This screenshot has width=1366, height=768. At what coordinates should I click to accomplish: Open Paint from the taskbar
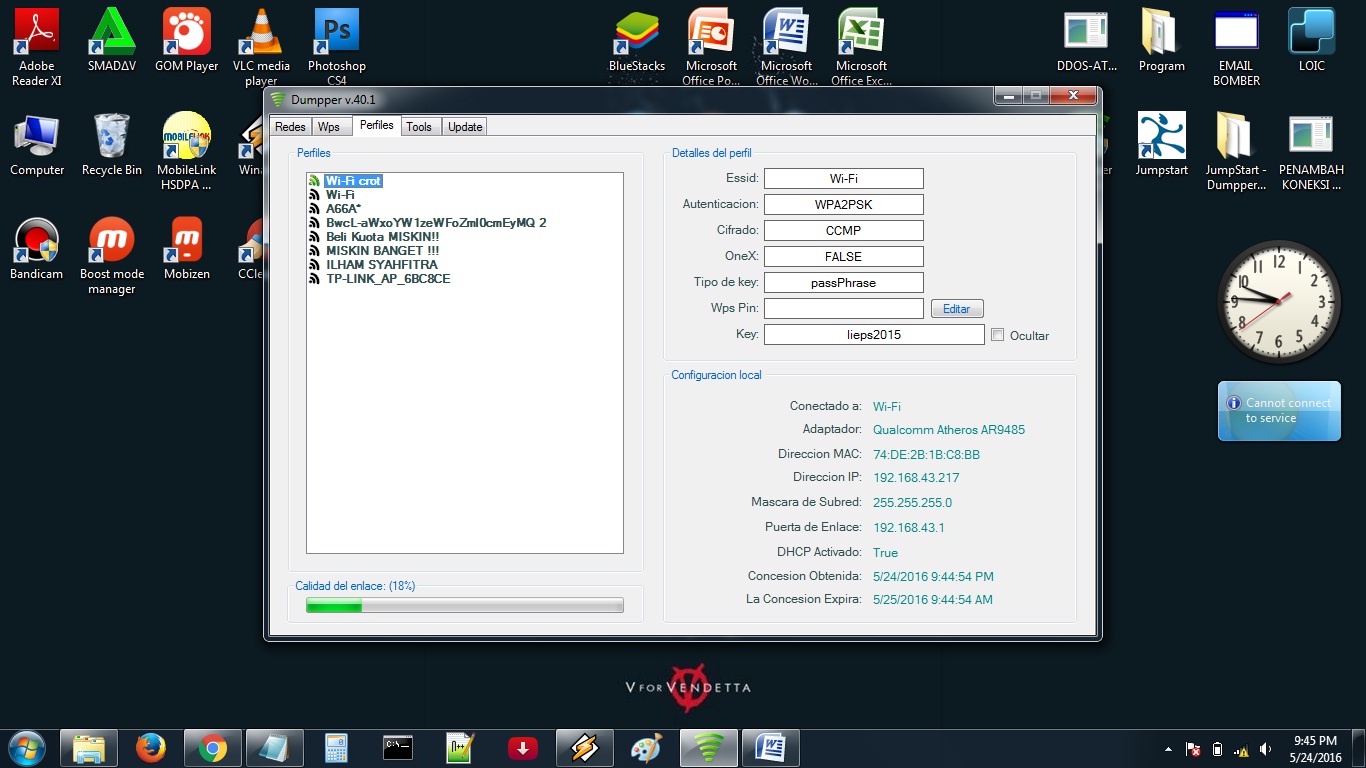point(647,748)
